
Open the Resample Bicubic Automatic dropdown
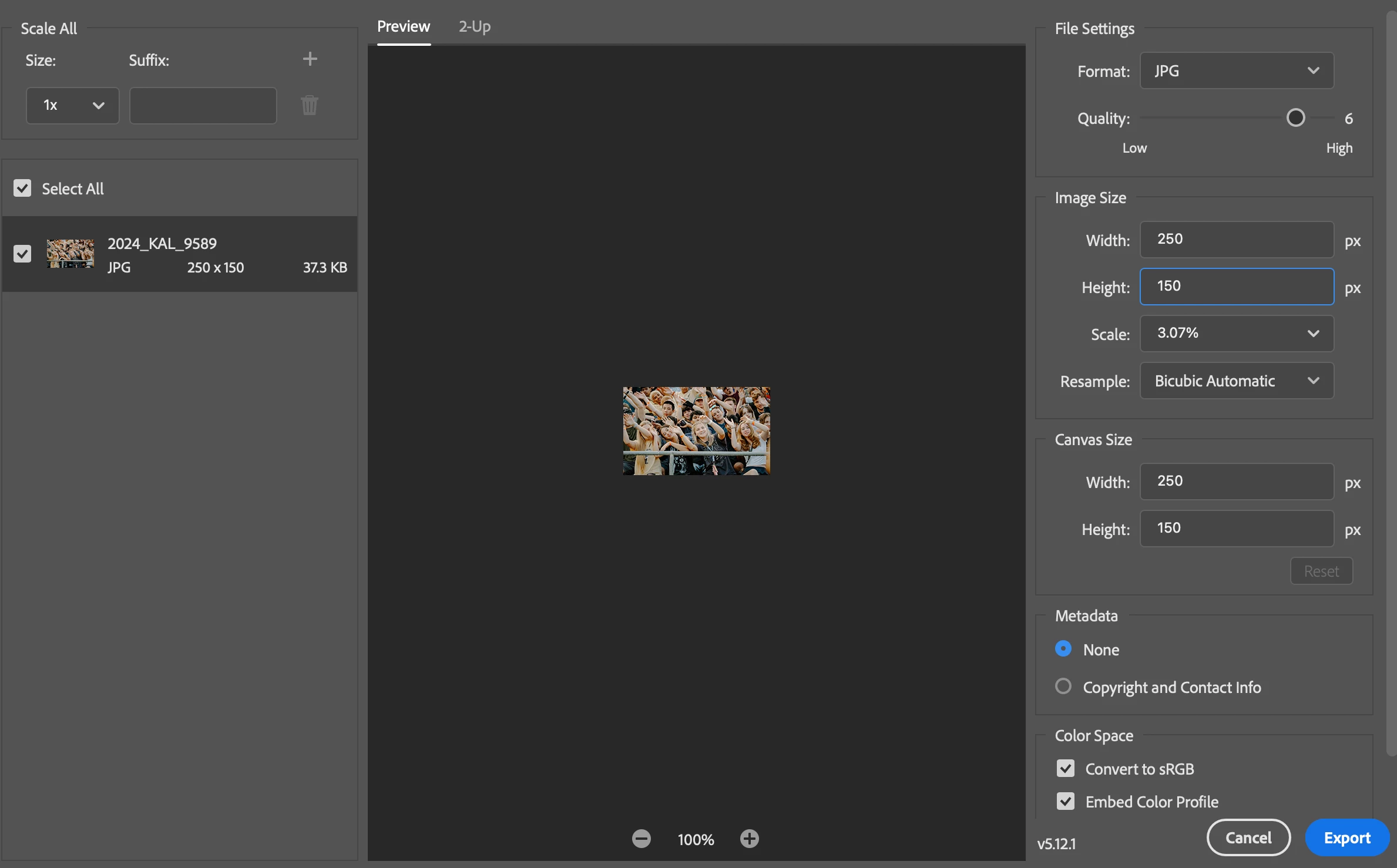coord(1237,381)
